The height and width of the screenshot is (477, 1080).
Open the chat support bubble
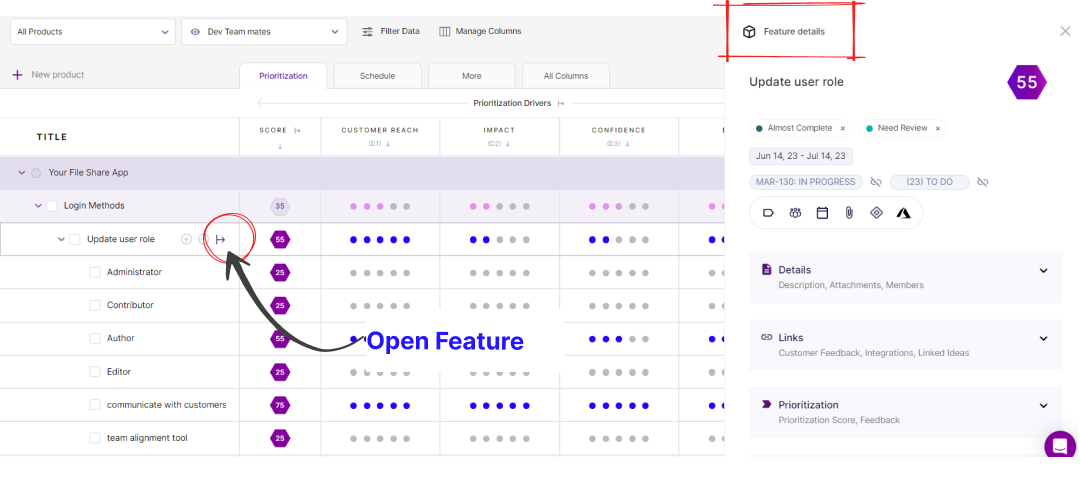tap(1059, 445)
